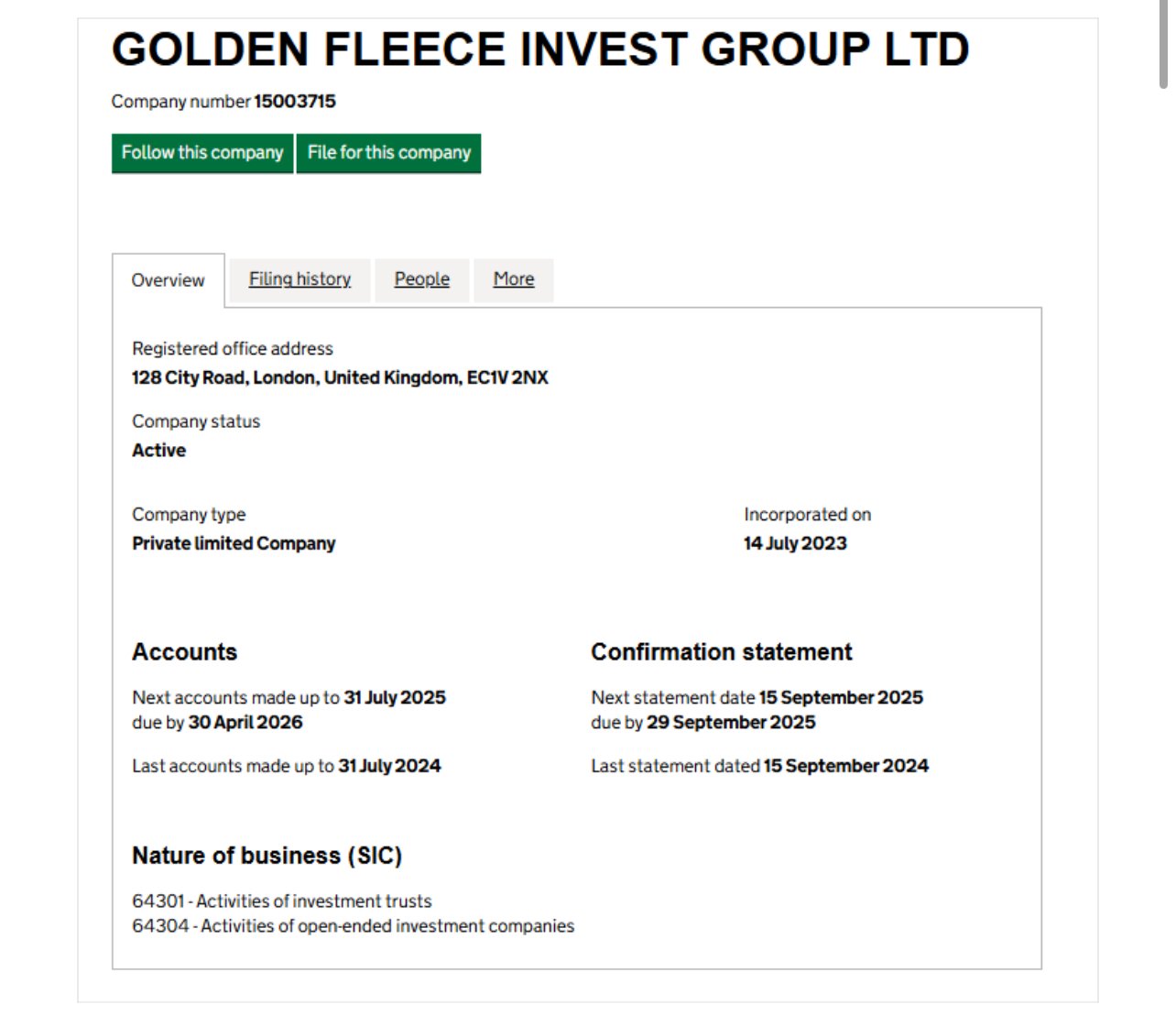Switch to the People tab
This screenshot has width=1176, height=1015.
421,279
